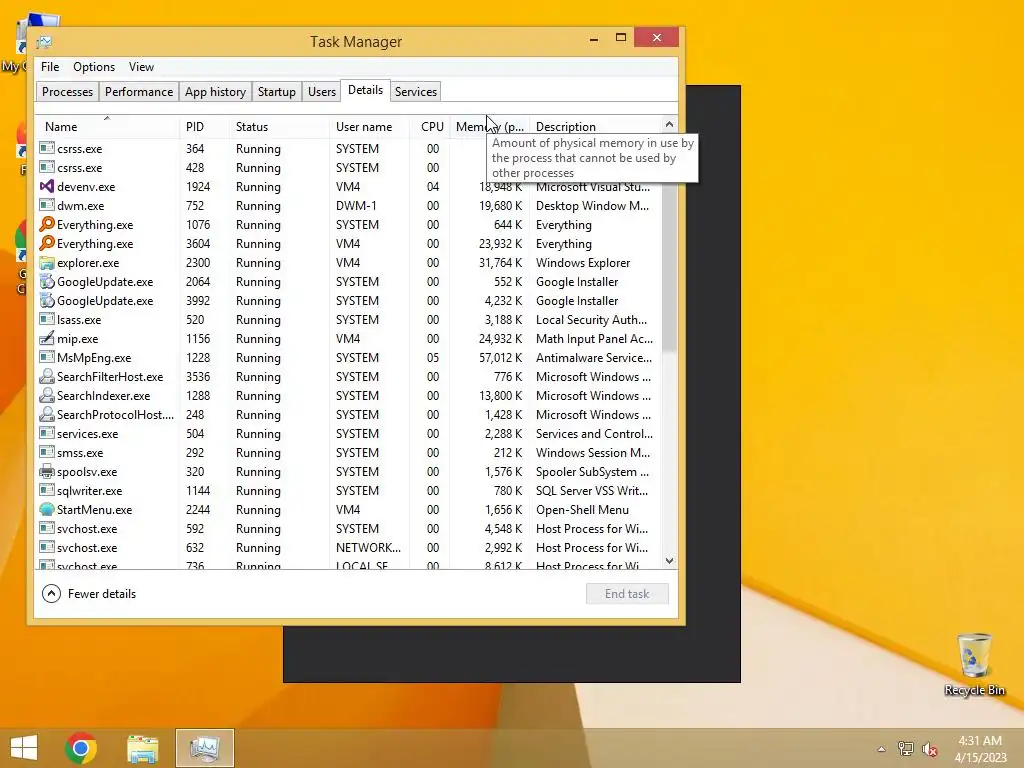The image size is (1024, 768).
Task: Click the spoolsv.exe printer icon
Action: click(x=46, y=471)
